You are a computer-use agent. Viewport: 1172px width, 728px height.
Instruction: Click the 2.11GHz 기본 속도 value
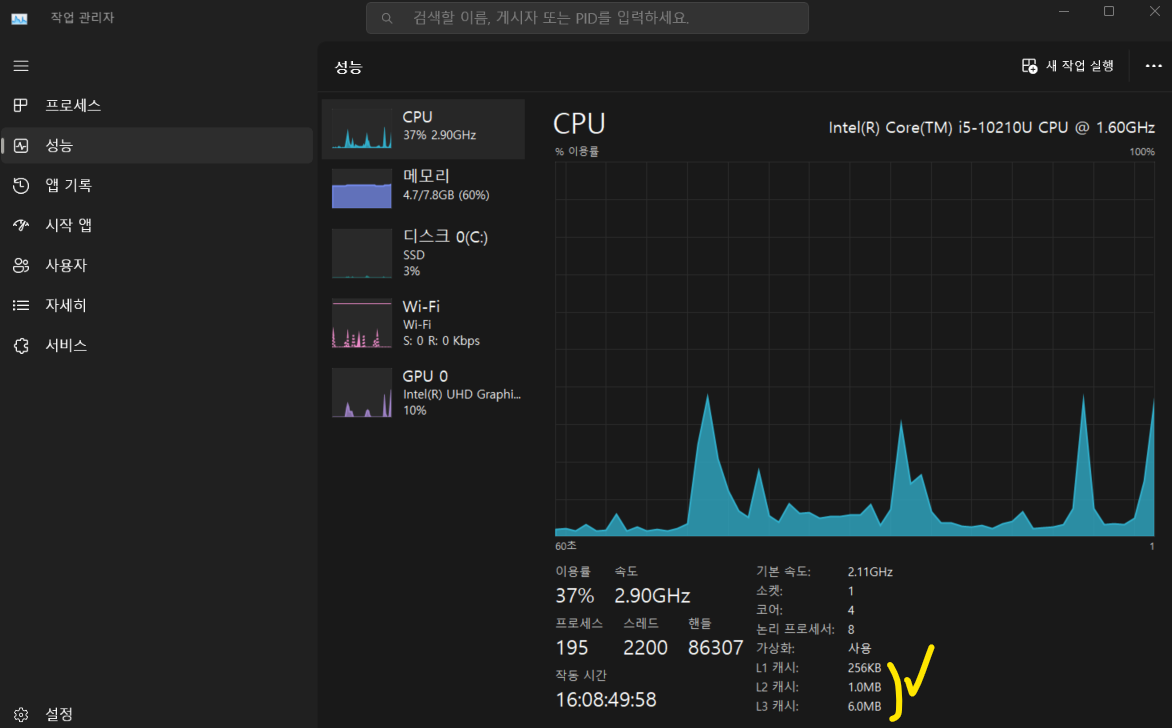tap(870, 572)
